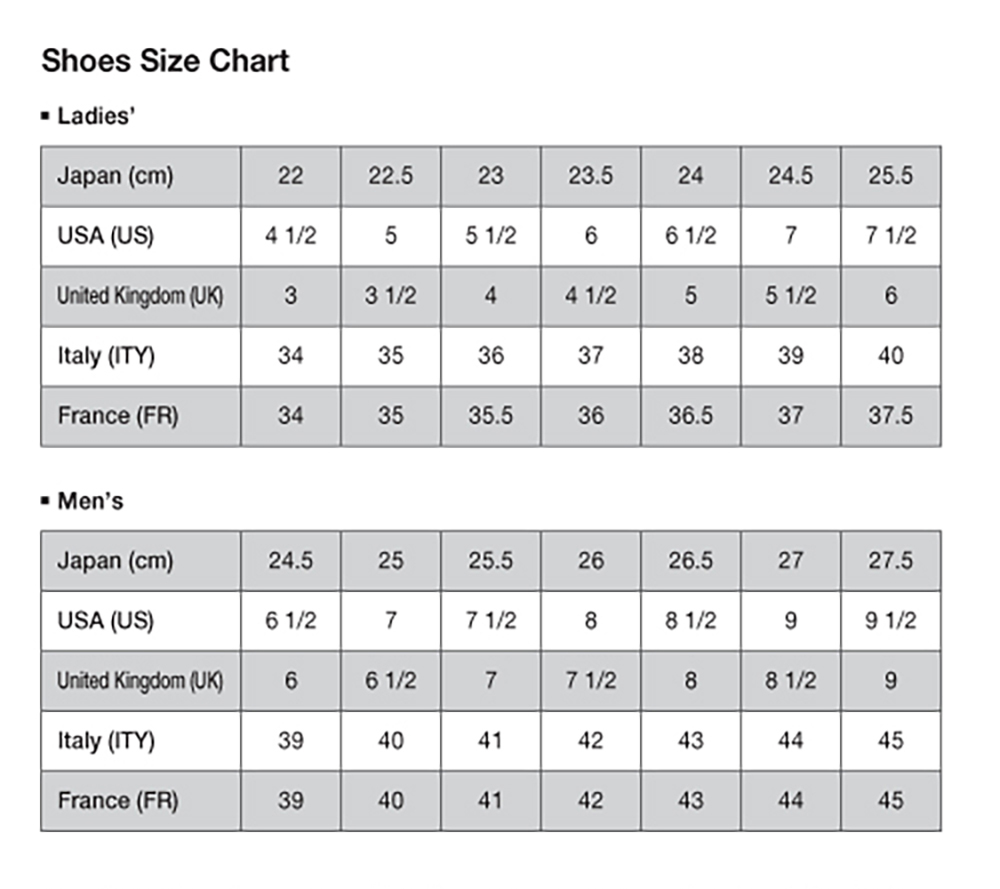The image size is (1000, 889).
Task: Click the Ladies' France (FR) row header
Action: pyautogui.click(x=141, y=416)
